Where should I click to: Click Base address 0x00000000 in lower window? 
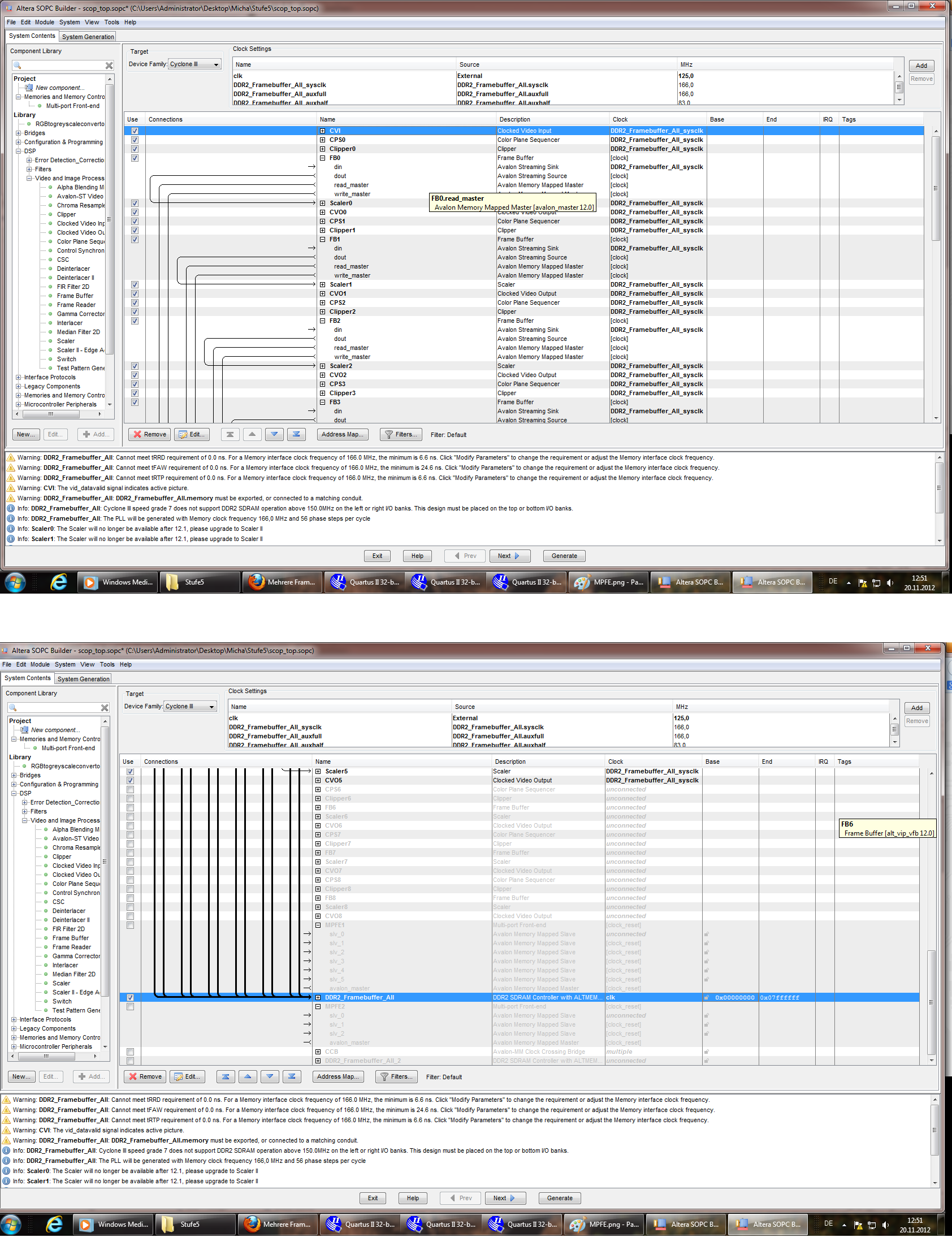tap(735, 998)
